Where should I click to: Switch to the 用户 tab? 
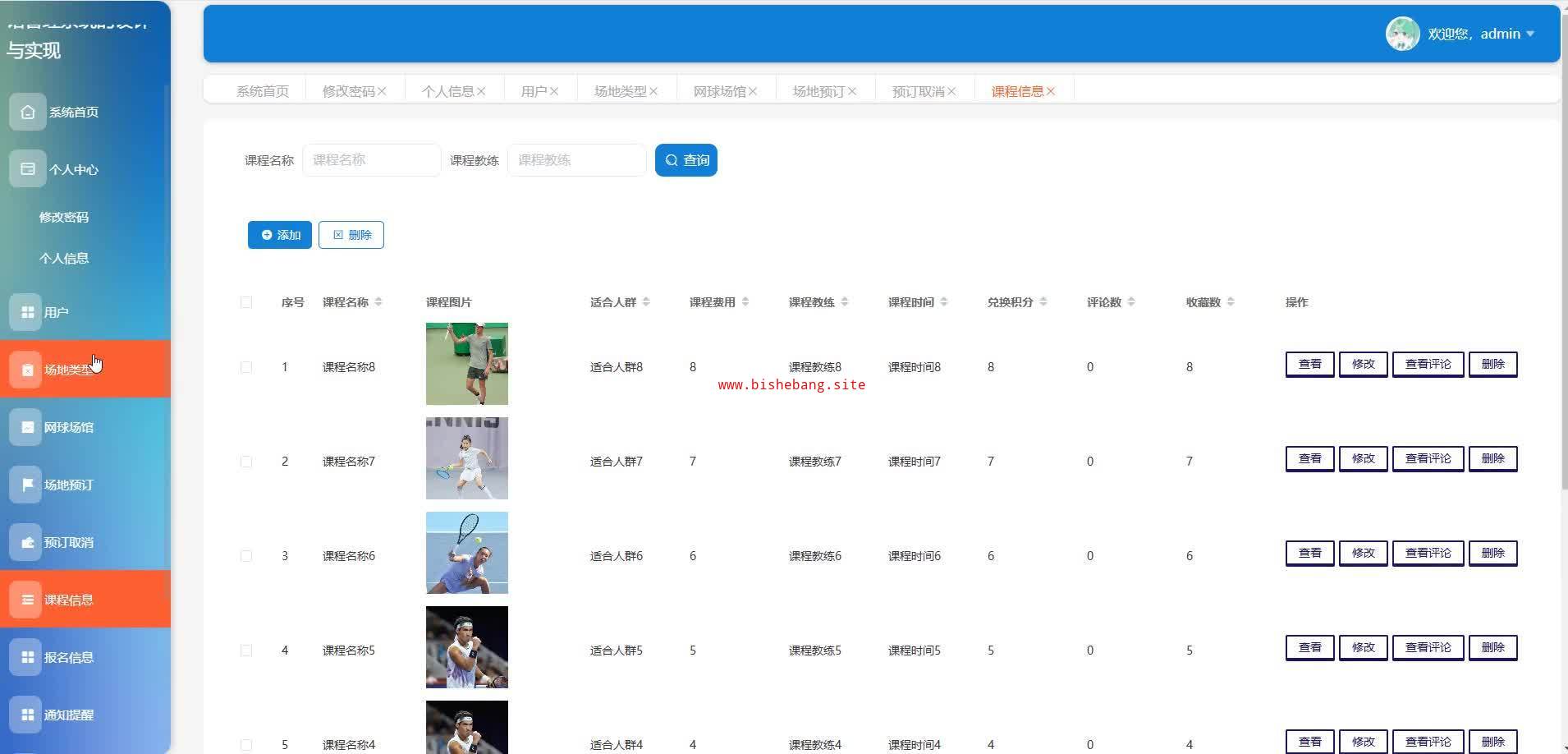pyautogui.click(x=534, y=91)
